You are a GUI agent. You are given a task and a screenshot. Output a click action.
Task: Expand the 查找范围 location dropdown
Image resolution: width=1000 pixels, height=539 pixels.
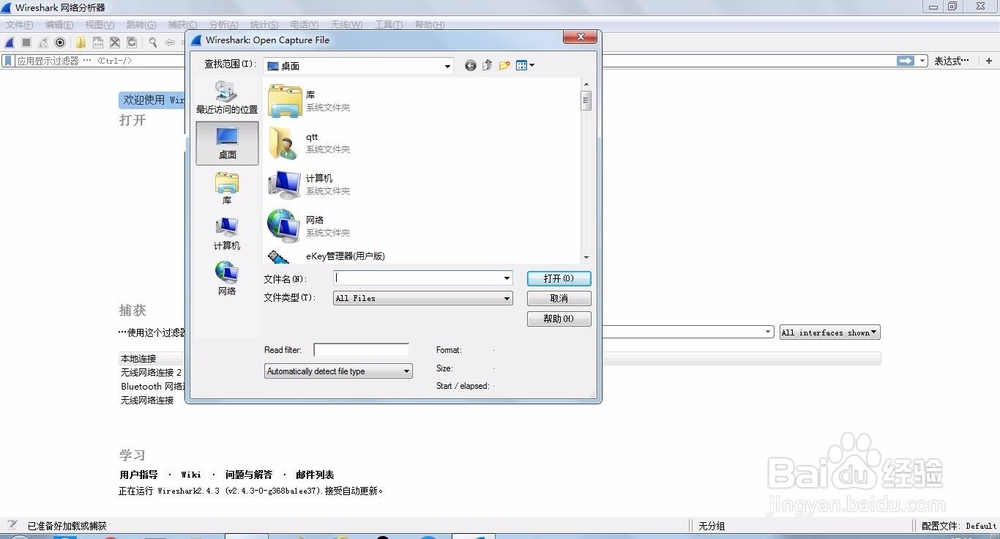pyautogui.click(x=447, y=66)
